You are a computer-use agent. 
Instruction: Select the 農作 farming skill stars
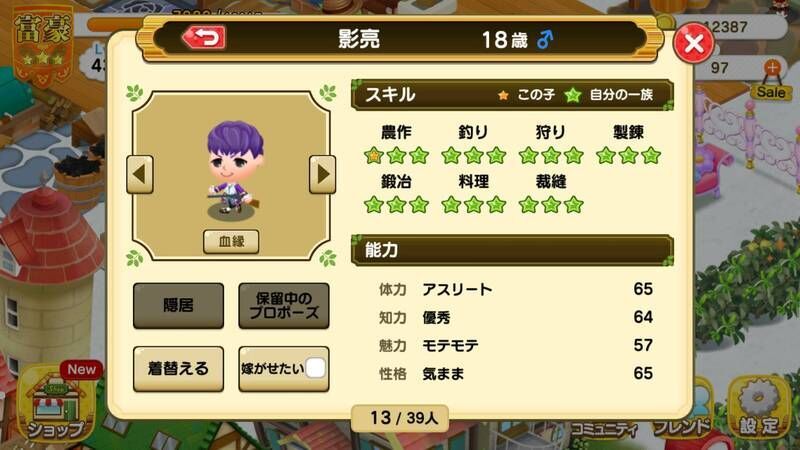[396, 155]
